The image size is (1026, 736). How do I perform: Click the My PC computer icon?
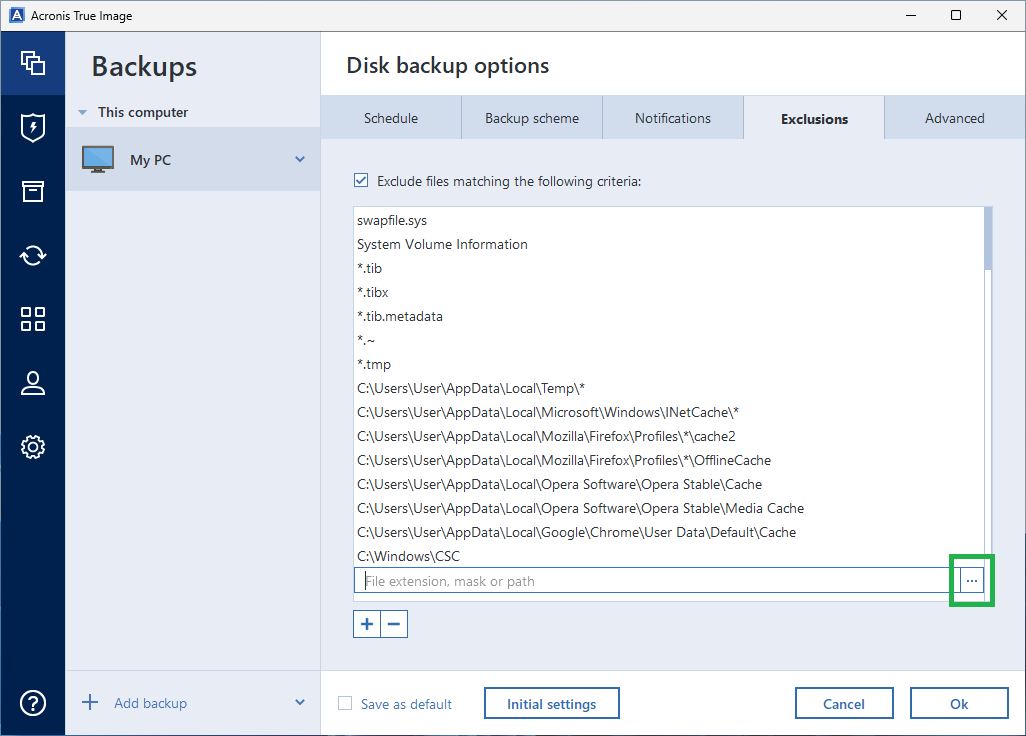tap(97, 158)
